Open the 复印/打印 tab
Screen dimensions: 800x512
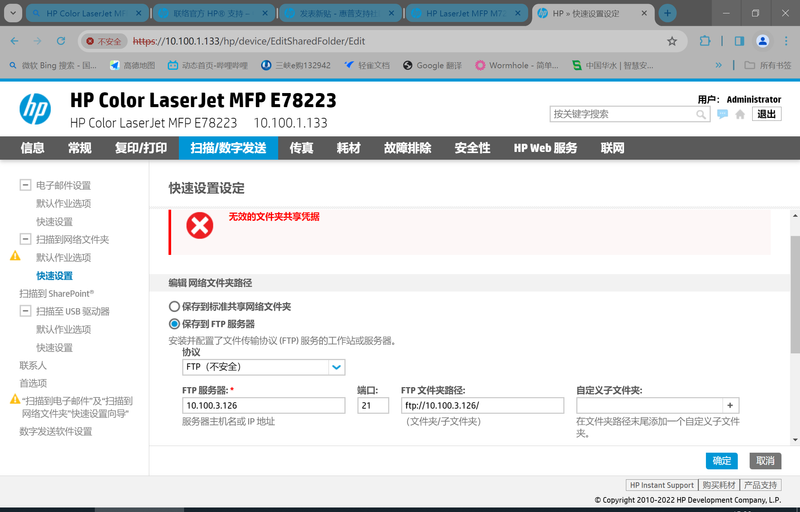[140, 148]
